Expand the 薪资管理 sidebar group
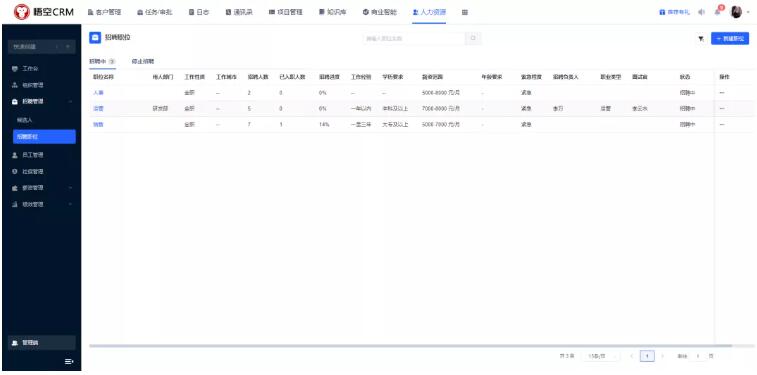Screen dimensions: 757x375 pyautogui.click(x=42, y=188)
